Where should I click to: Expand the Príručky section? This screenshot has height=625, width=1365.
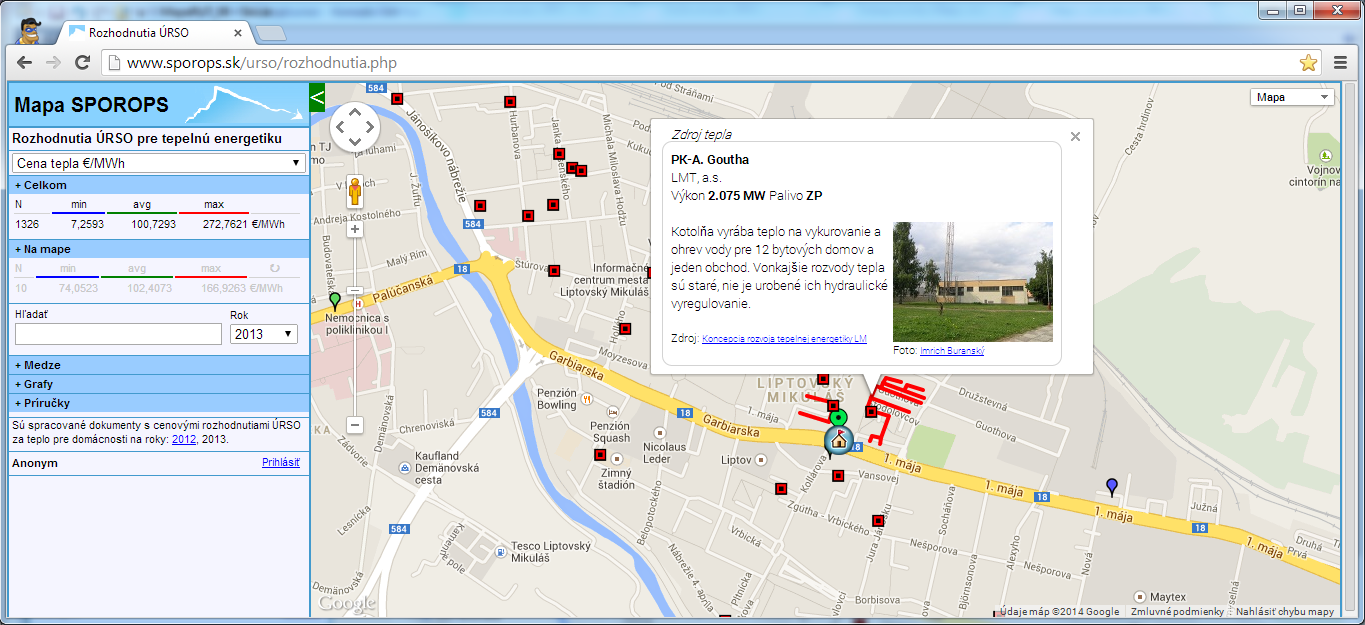pos(159,403)
